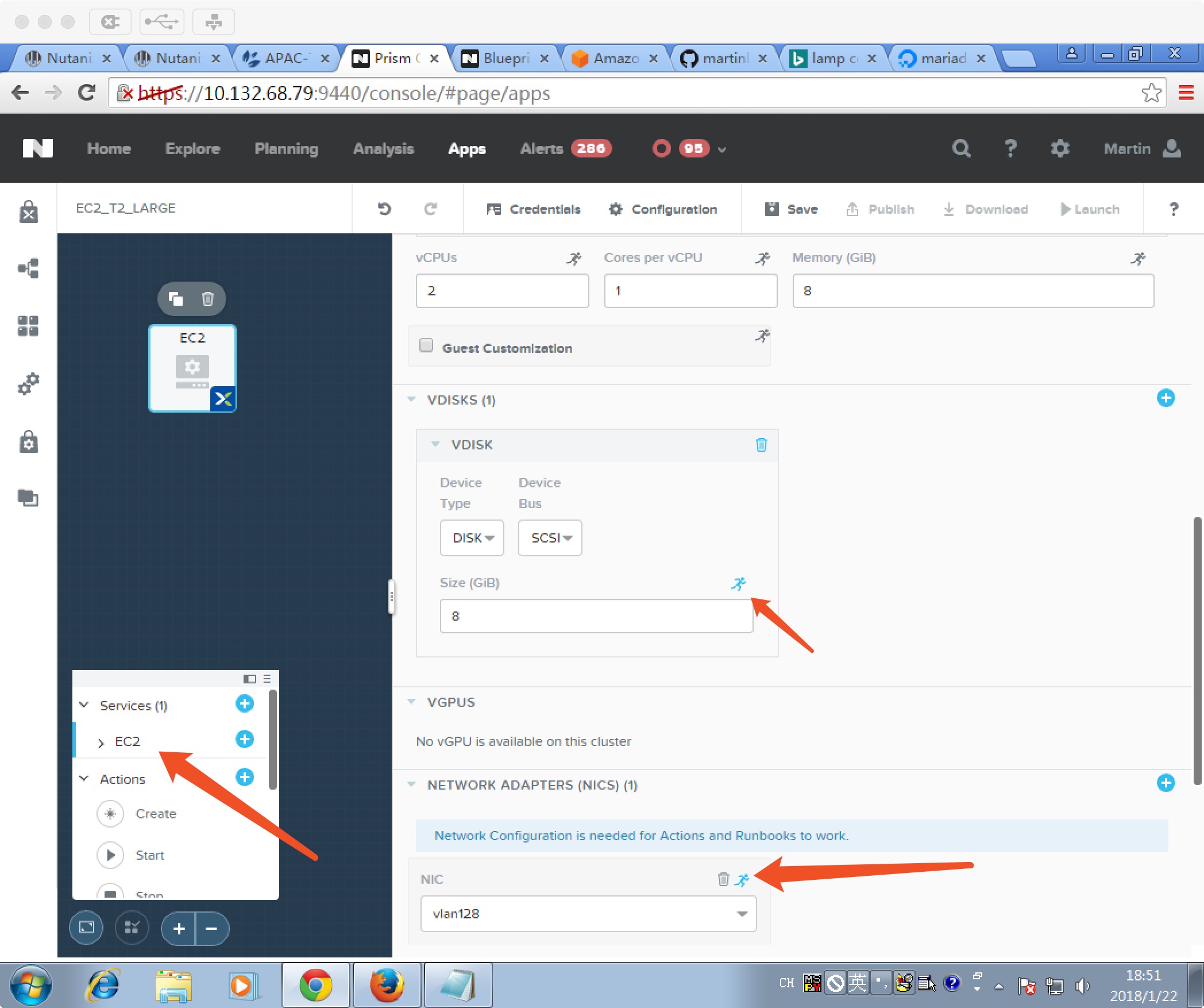Click the clone icon above EC2 service
This screenshot has width=1204, height=1008.
[176, 298]
